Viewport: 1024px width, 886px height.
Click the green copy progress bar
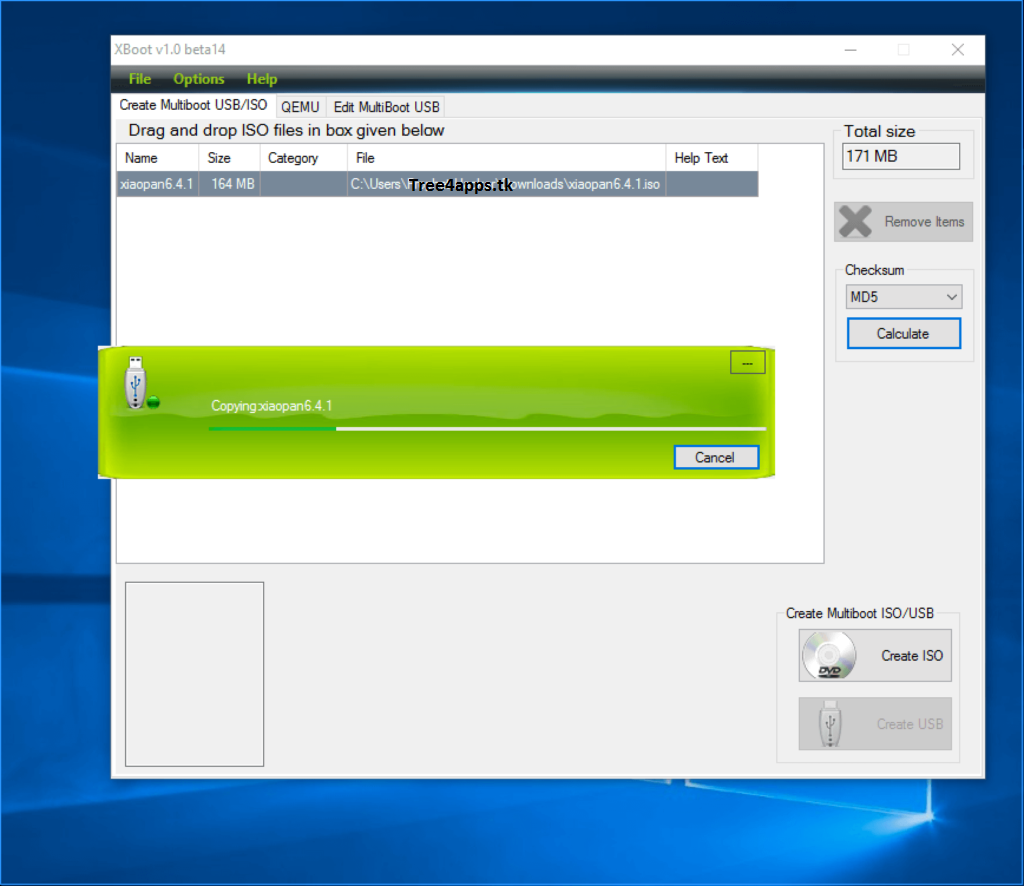(270, 428)
